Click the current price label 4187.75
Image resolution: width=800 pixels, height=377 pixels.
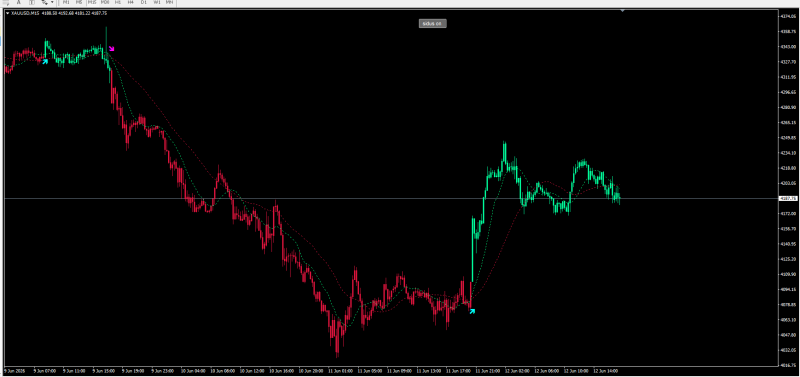[x=787, y=198]
